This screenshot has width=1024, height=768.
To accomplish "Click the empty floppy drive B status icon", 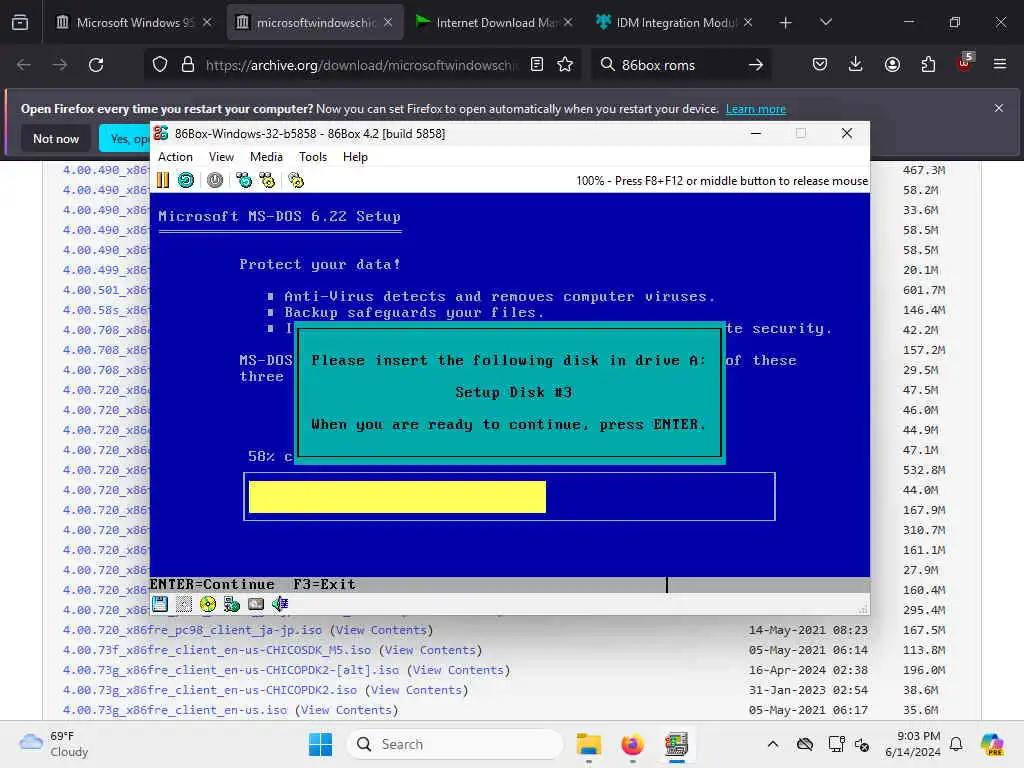I will 184,604.
